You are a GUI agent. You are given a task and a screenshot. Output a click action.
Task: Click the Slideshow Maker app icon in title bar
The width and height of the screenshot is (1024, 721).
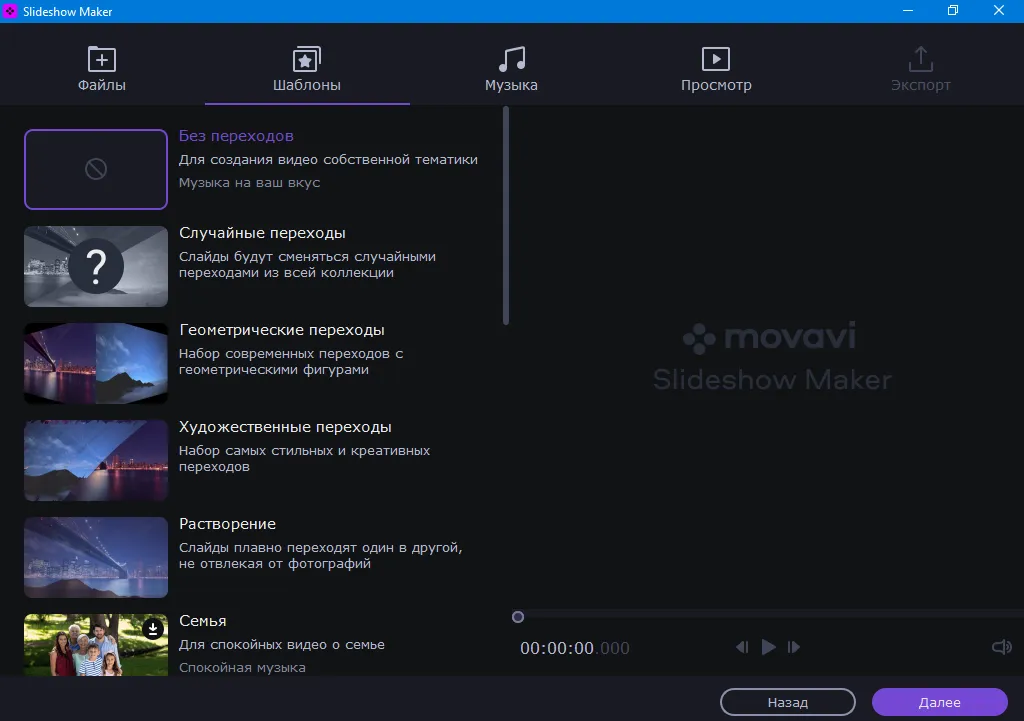point(11,11)
